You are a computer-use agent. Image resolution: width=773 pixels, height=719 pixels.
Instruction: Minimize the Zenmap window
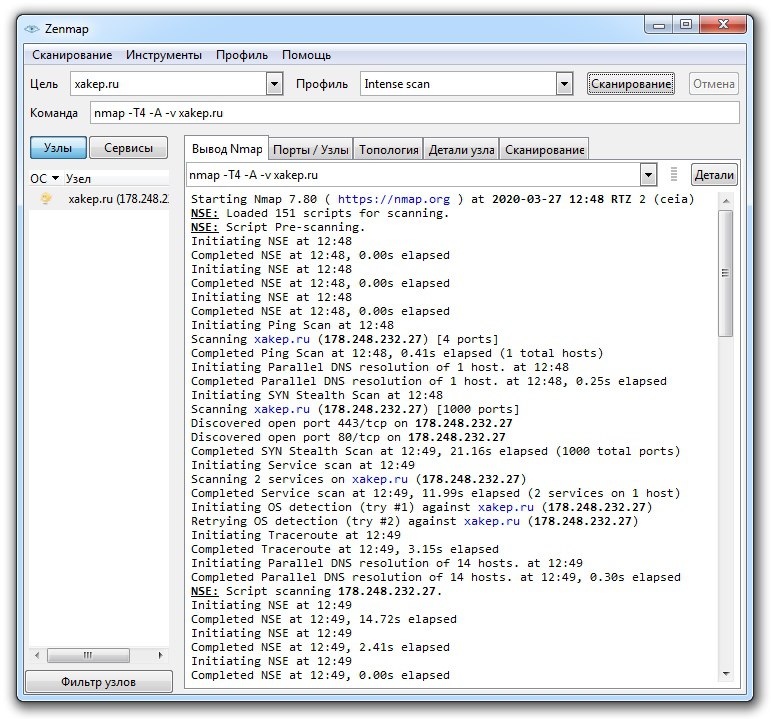pyautogui.click(x=659, y=25)
